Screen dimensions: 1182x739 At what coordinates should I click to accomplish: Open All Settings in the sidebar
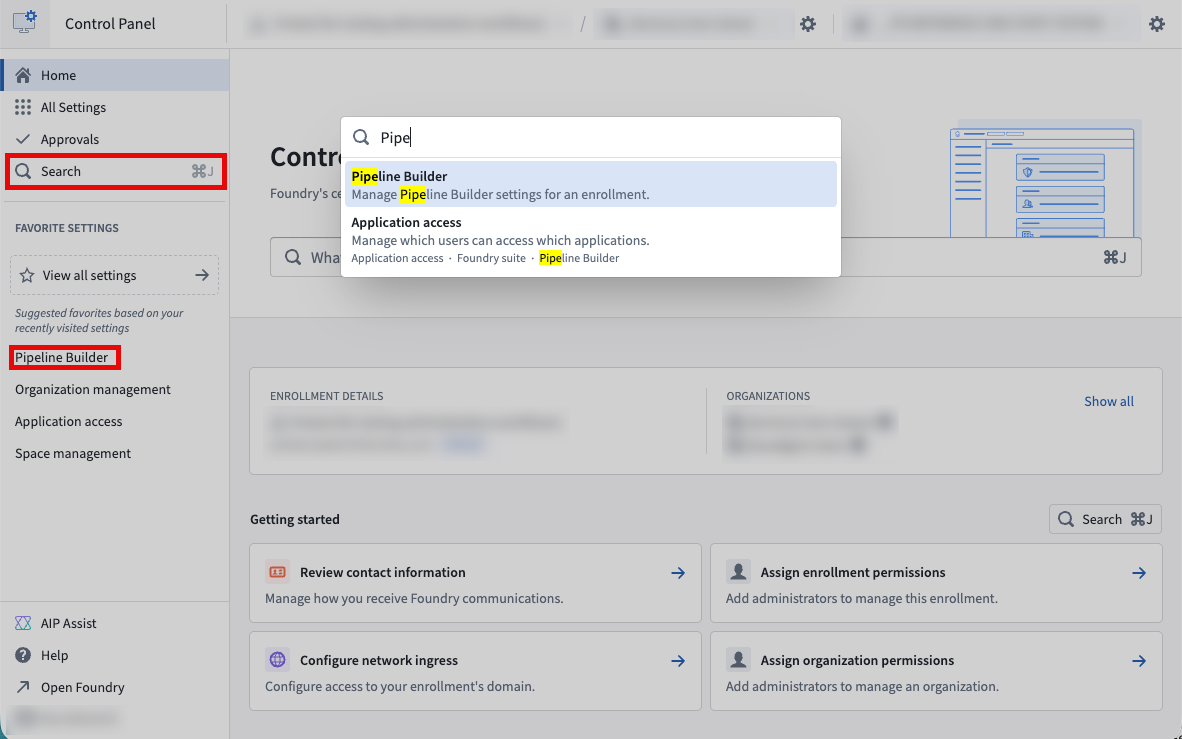[115, 107]
